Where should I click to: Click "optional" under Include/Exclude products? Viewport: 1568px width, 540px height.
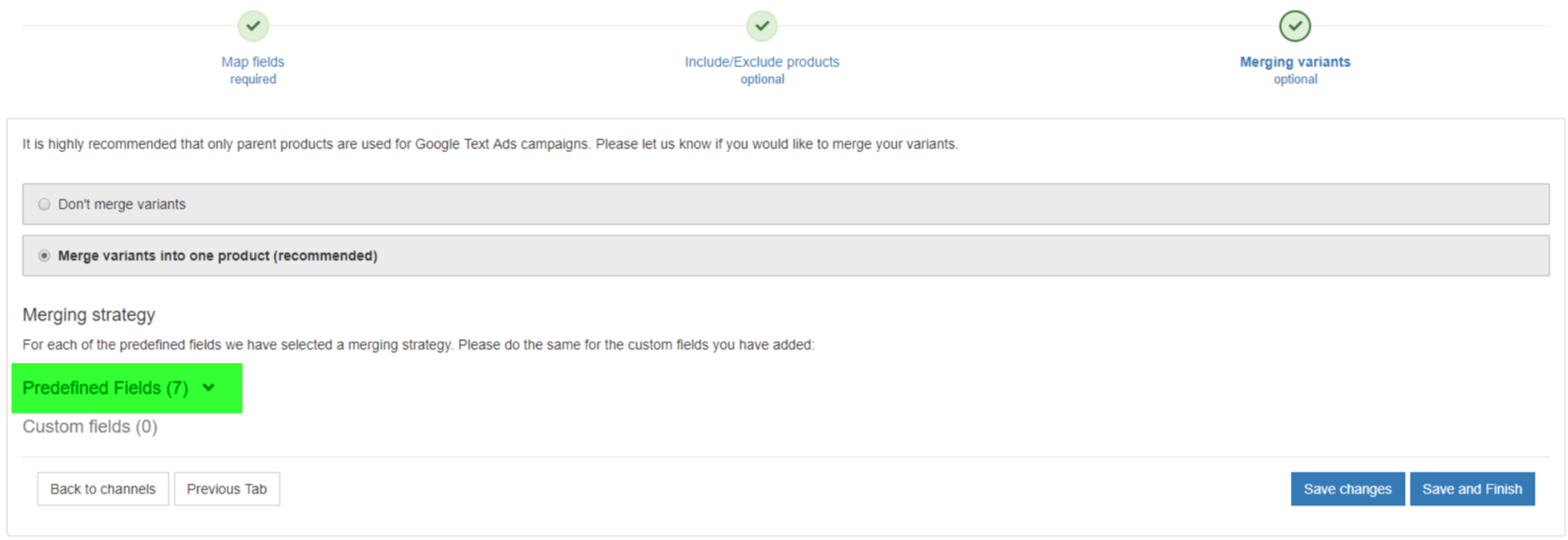click(x=762, y=80)
